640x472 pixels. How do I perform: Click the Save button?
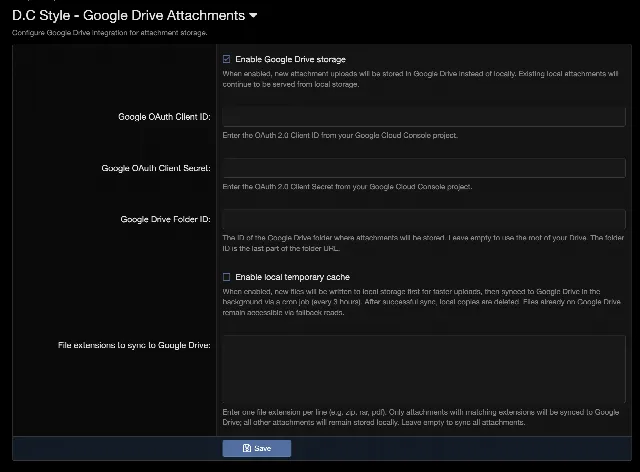257,448
